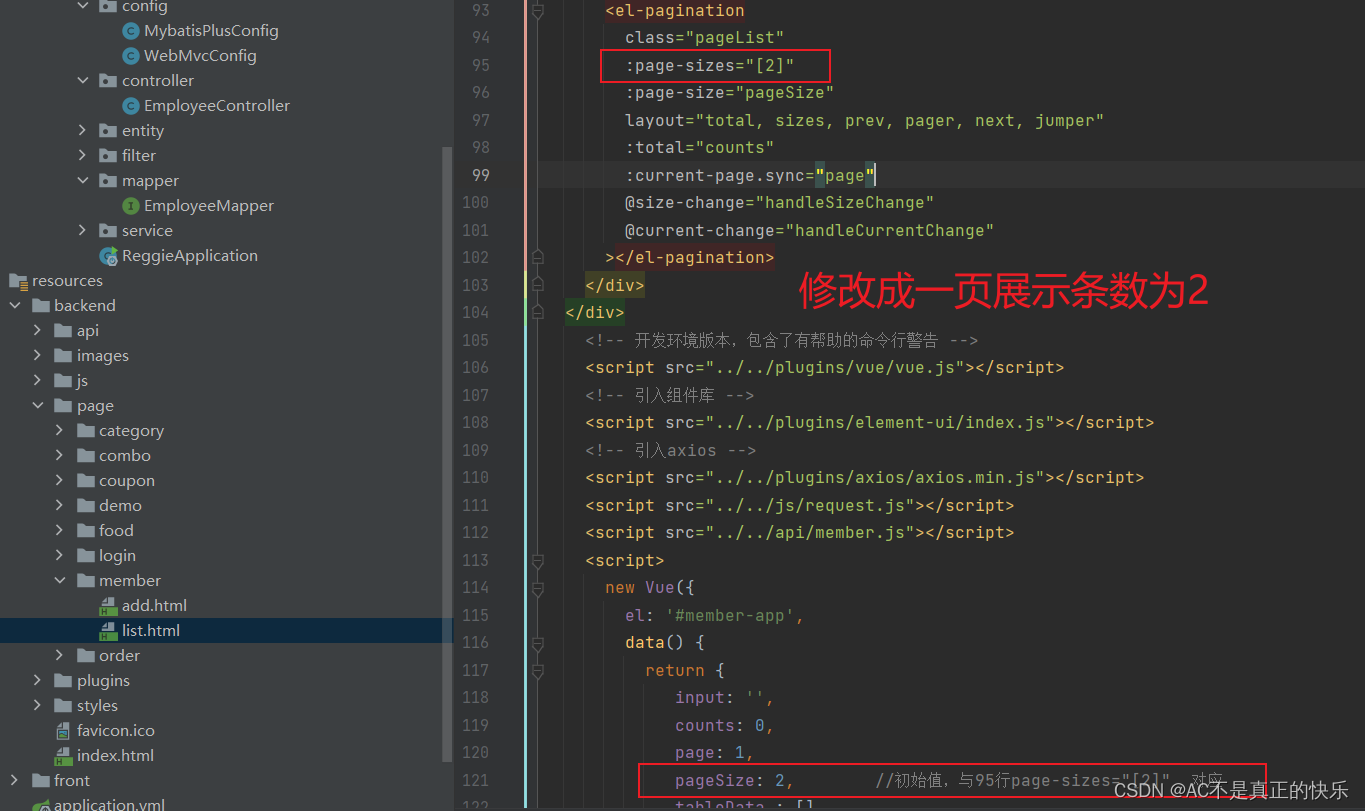The image size is (1365, 811).
Task: Click the entity package folder icon
Action: pyautogui.click(x=108, y=131)
